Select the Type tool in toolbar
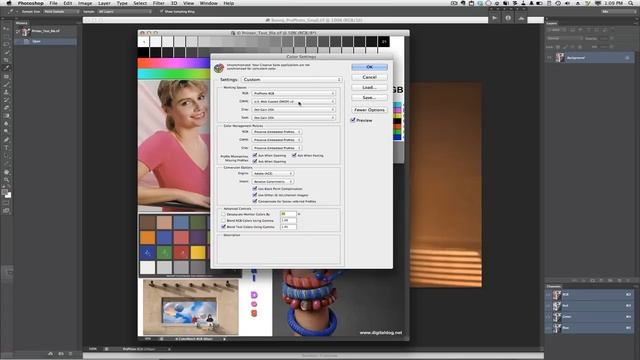The height and width of the screenshot is (360, 640). coord(6,148)
